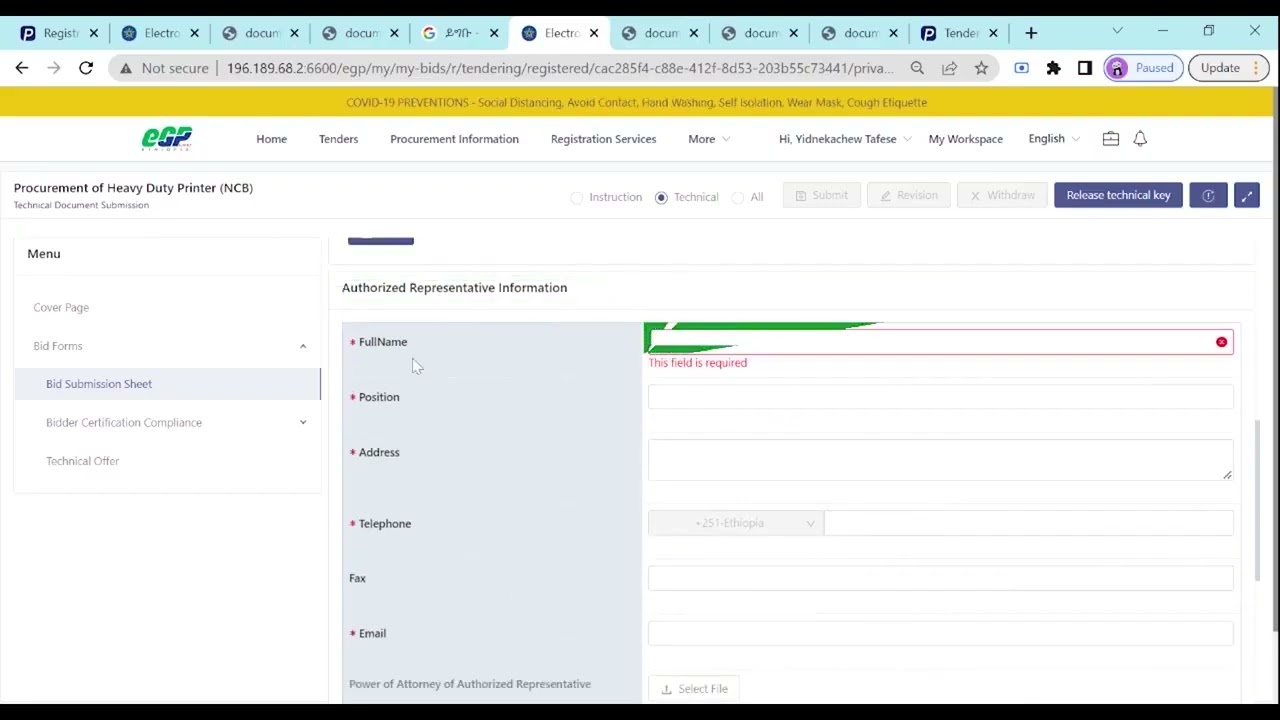Clear the FullName field error icon
Image resolution: width=1280 pixels, height=720 pixels.
click(x=1221, y=342)
